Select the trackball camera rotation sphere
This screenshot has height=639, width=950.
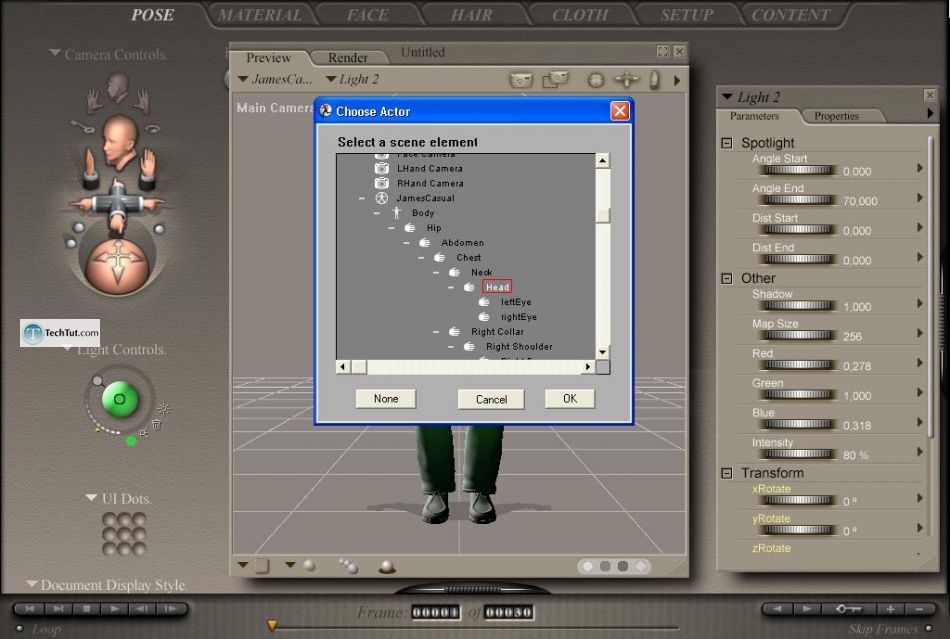pyautogui.click(x=118, y=266)
